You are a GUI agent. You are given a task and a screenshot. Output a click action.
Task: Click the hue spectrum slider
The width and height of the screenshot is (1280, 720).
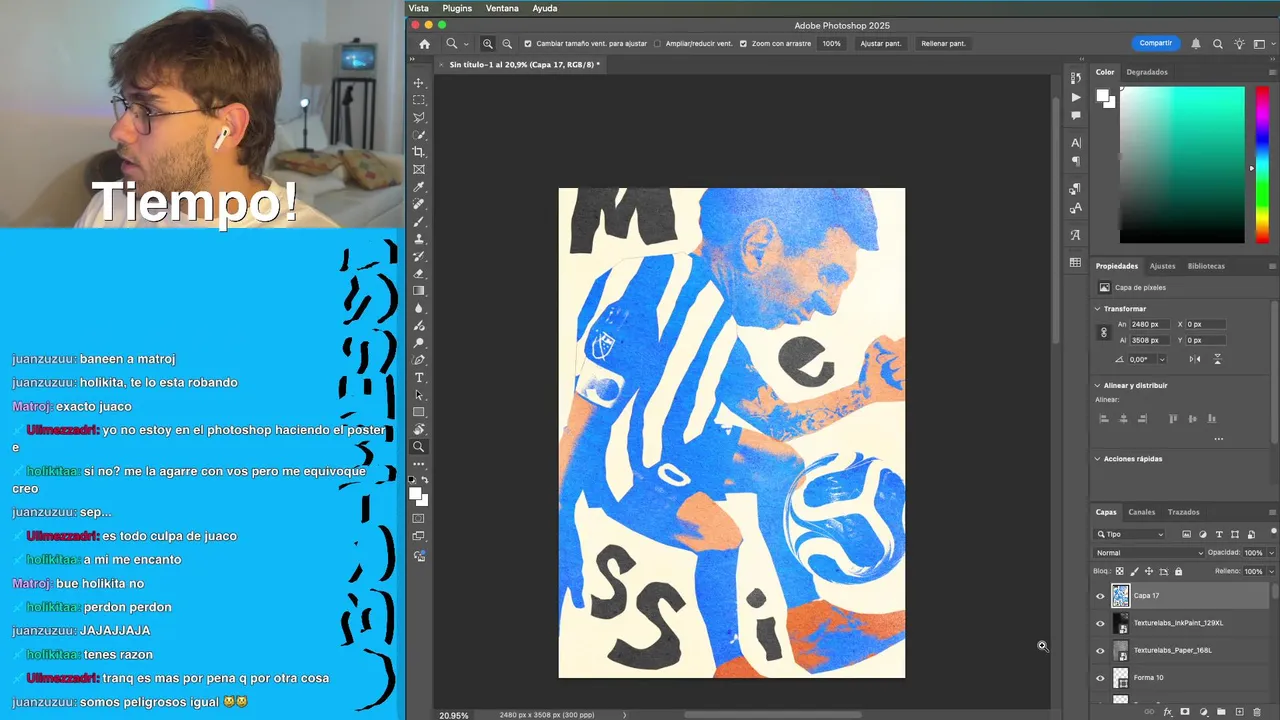(1261, 165)
